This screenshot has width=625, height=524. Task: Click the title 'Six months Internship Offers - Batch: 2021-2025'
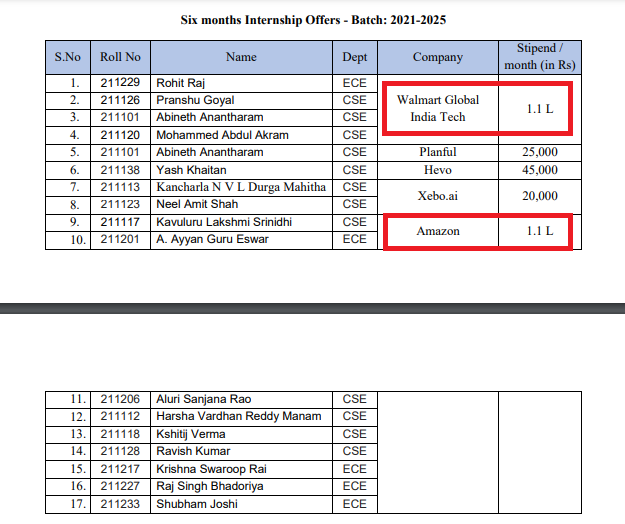click(313, 20)
